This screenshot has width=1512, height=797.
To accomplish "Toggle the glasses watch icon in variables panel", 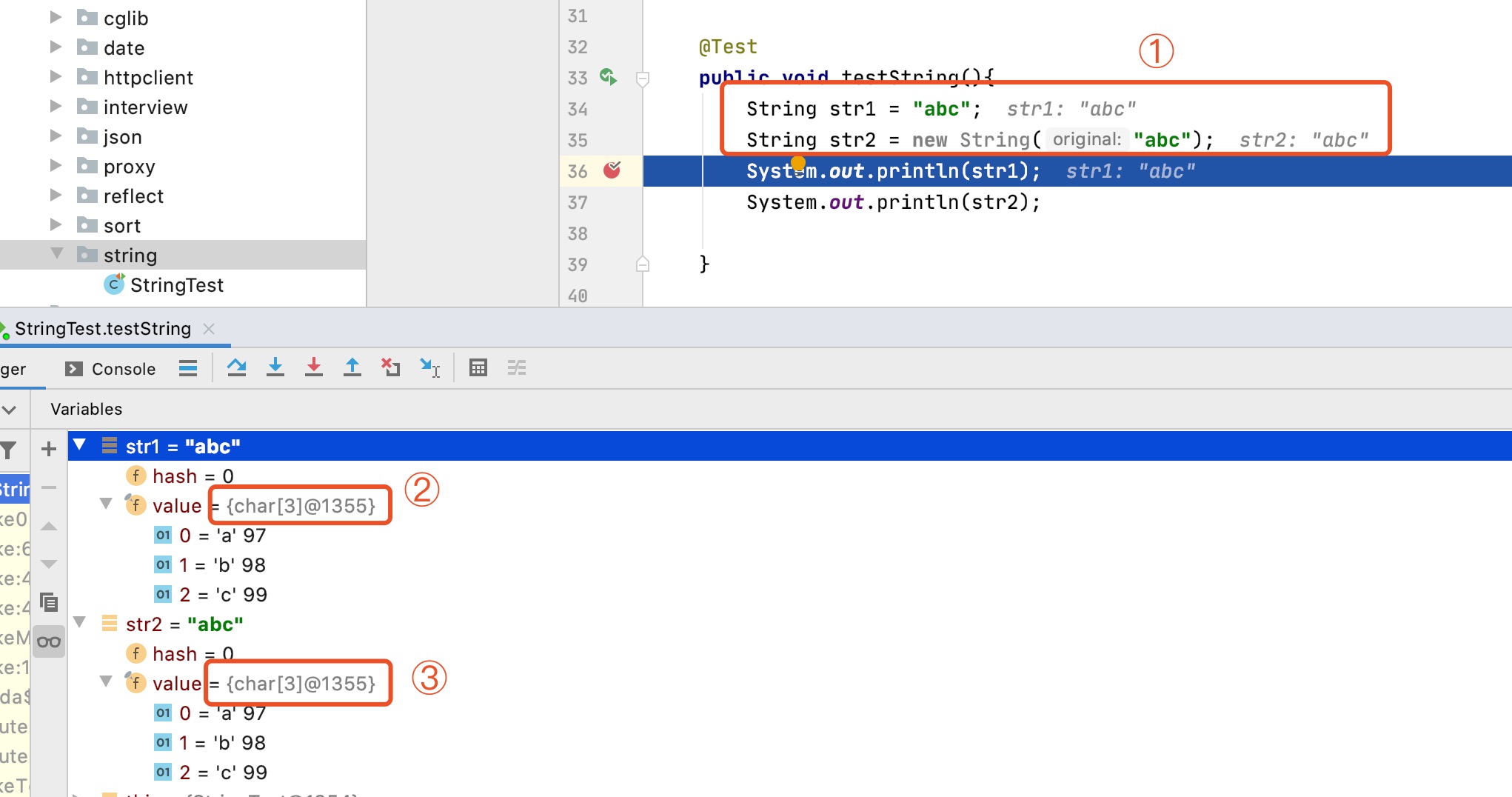I will pos(49,641).
